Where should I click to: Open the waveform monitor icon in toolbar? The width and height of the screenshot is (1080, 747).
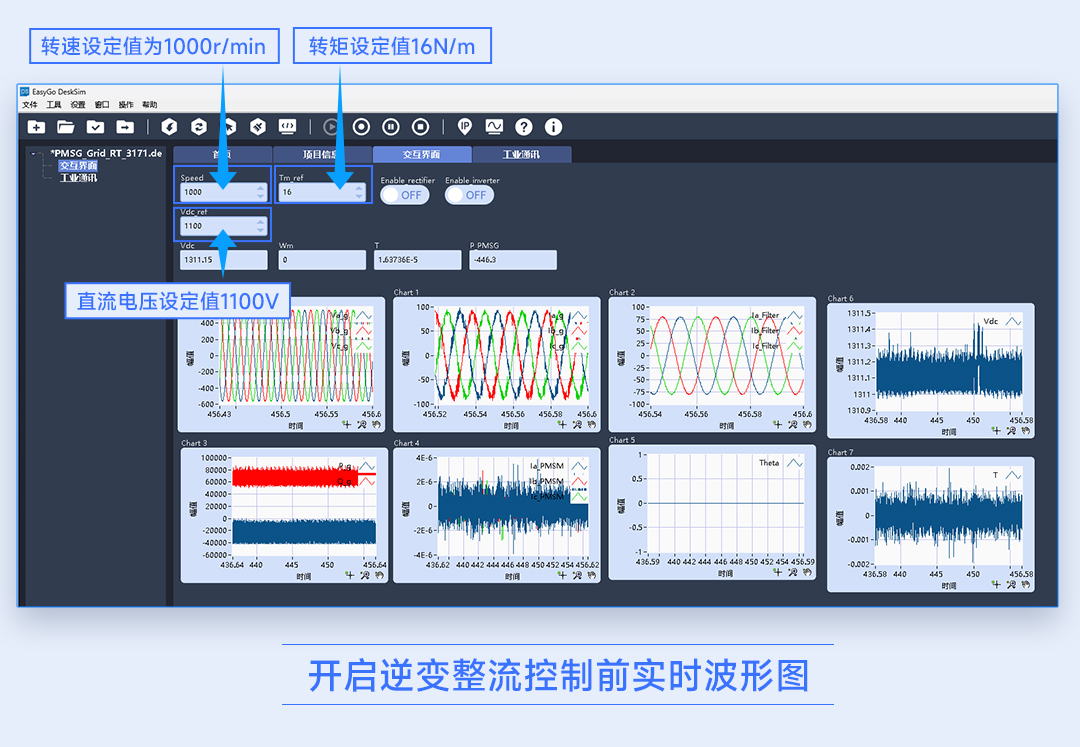pyautogui.click(x=494, y=127)
